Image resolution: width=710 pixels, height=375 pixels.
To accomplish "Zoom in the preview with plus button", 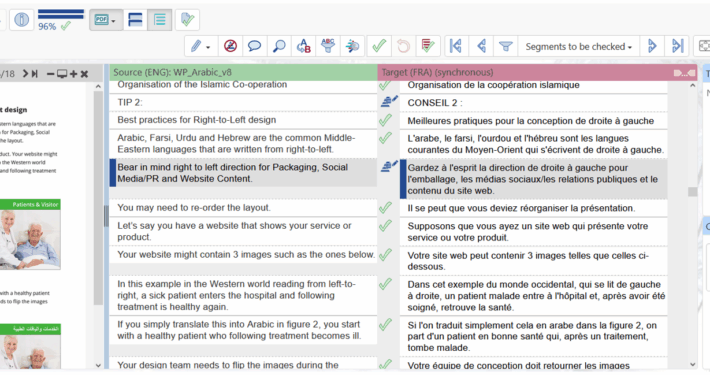I will click(x=73, y=74).
